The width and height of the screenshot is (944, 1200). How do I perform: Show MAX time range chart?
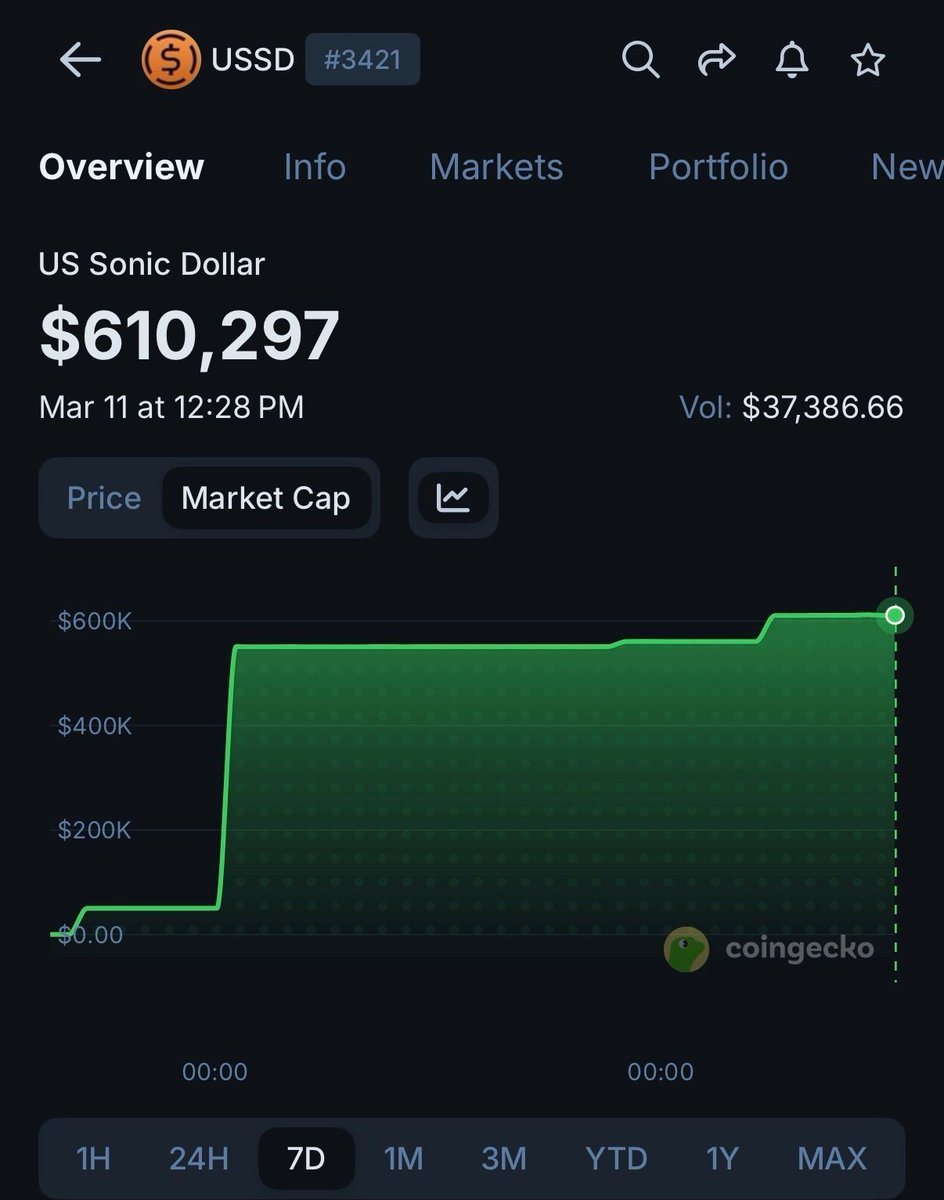coord(832,1159)
